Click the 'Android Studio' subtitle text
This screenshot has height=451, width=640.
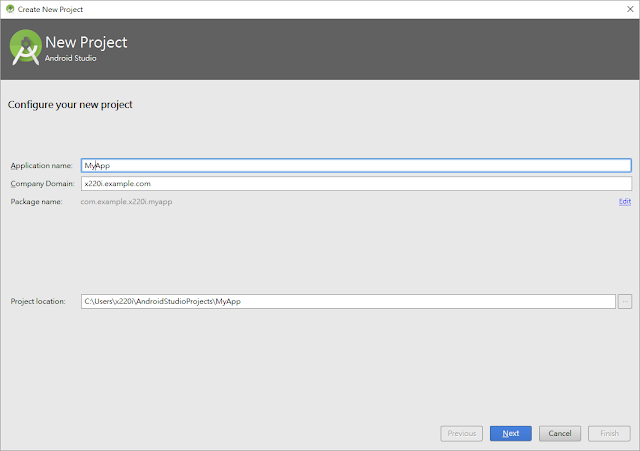(x=71, y=58)
